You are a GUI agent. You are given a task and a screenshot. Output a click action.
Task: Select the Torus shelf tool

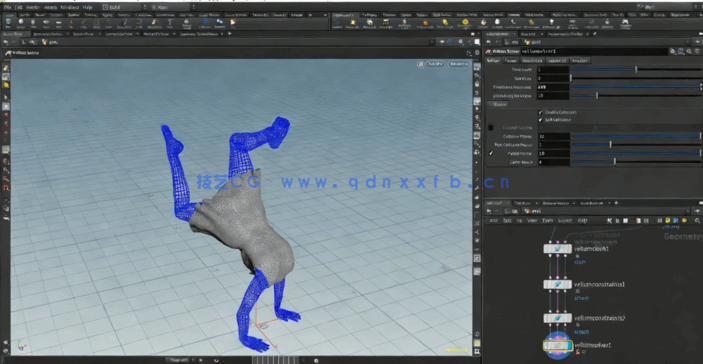click(x=46, y=23)
